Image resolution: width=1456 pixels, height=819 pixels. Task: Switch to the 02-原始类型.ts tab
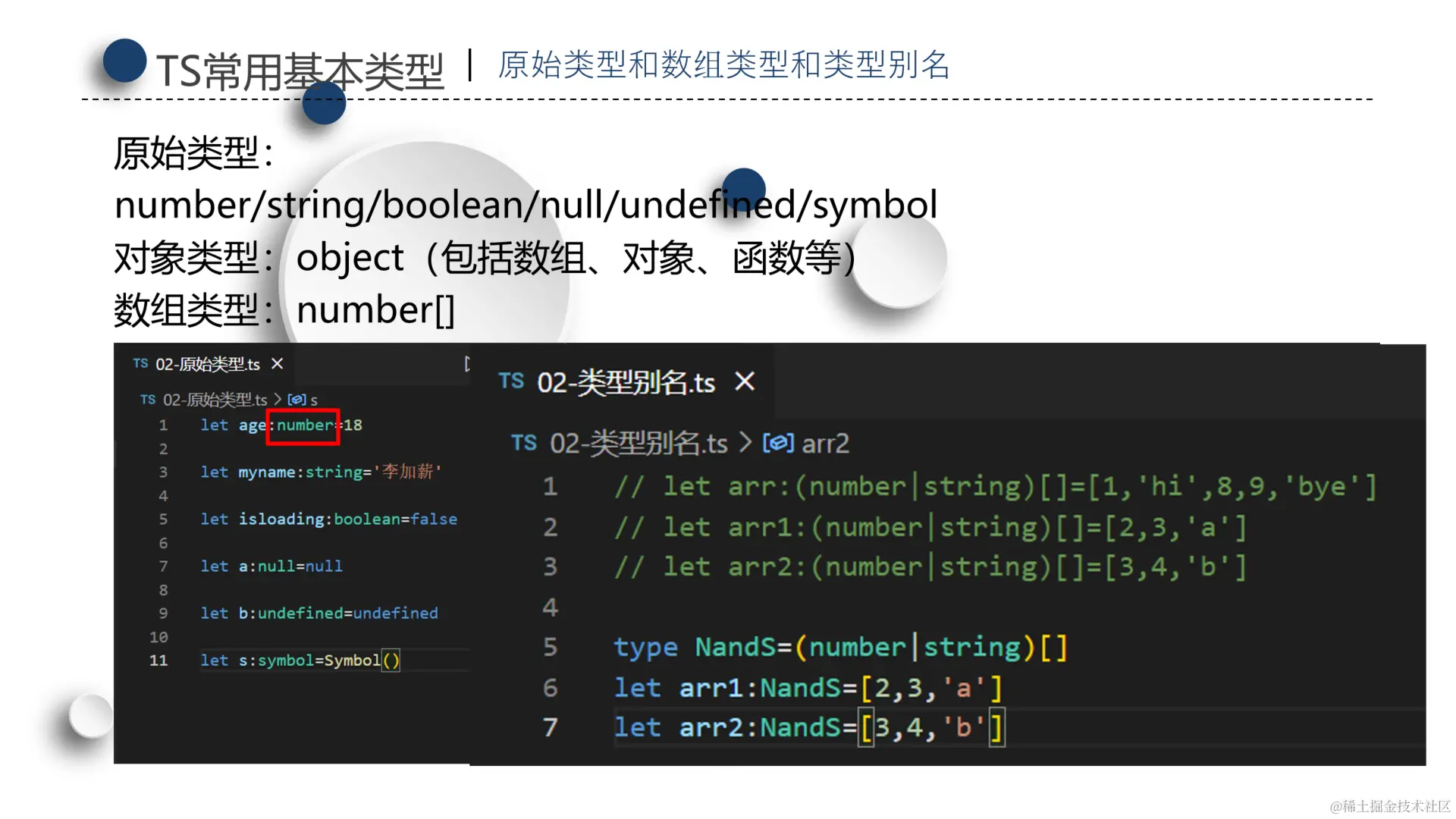point(207,365)
